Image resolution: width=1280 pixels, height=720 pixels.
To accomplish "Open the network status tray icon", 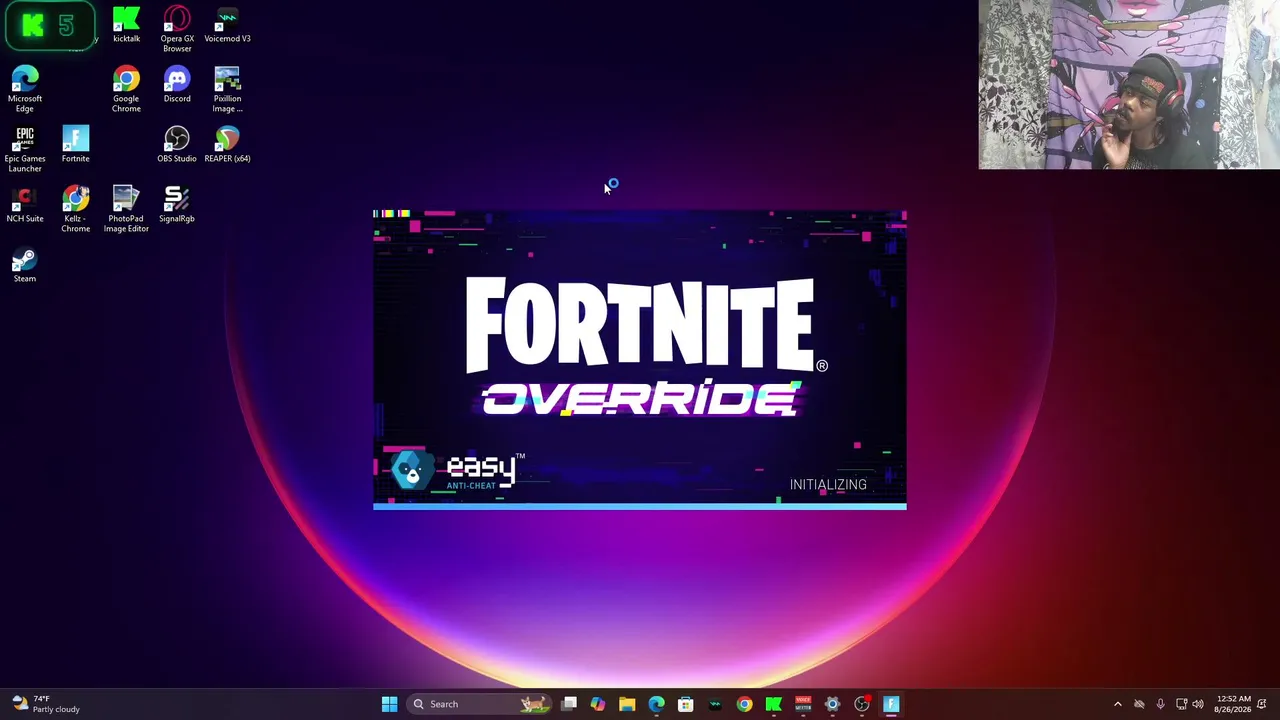I will click(1181, 704).
